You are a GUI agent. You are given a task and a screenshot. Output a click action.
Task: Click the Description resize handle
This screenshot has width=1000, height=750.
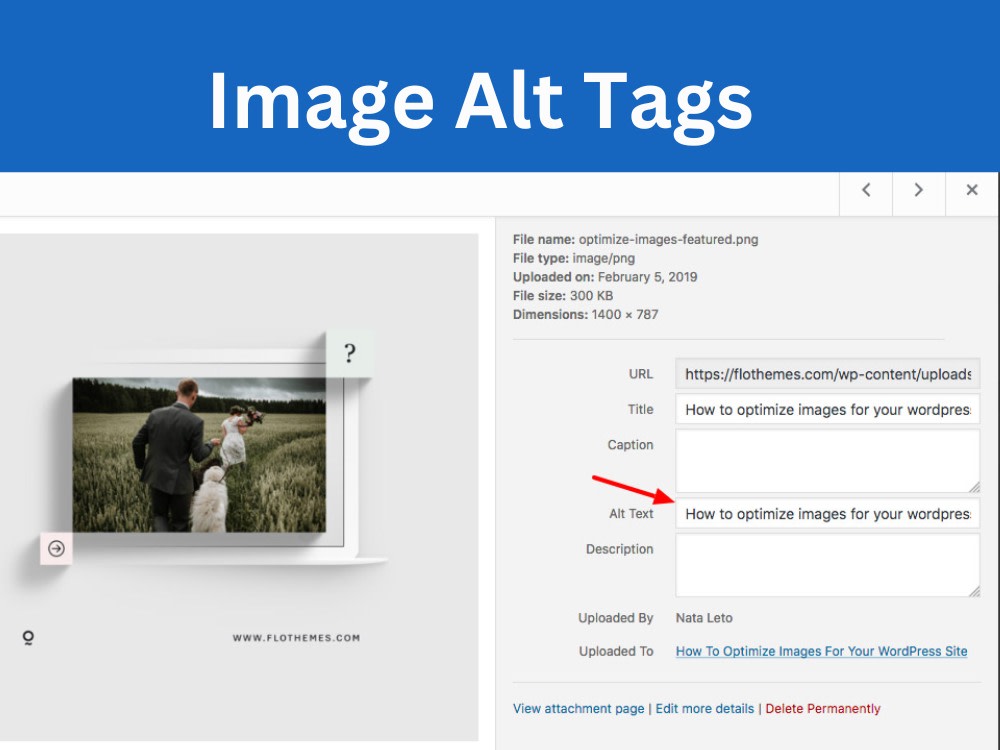[974, 592]
